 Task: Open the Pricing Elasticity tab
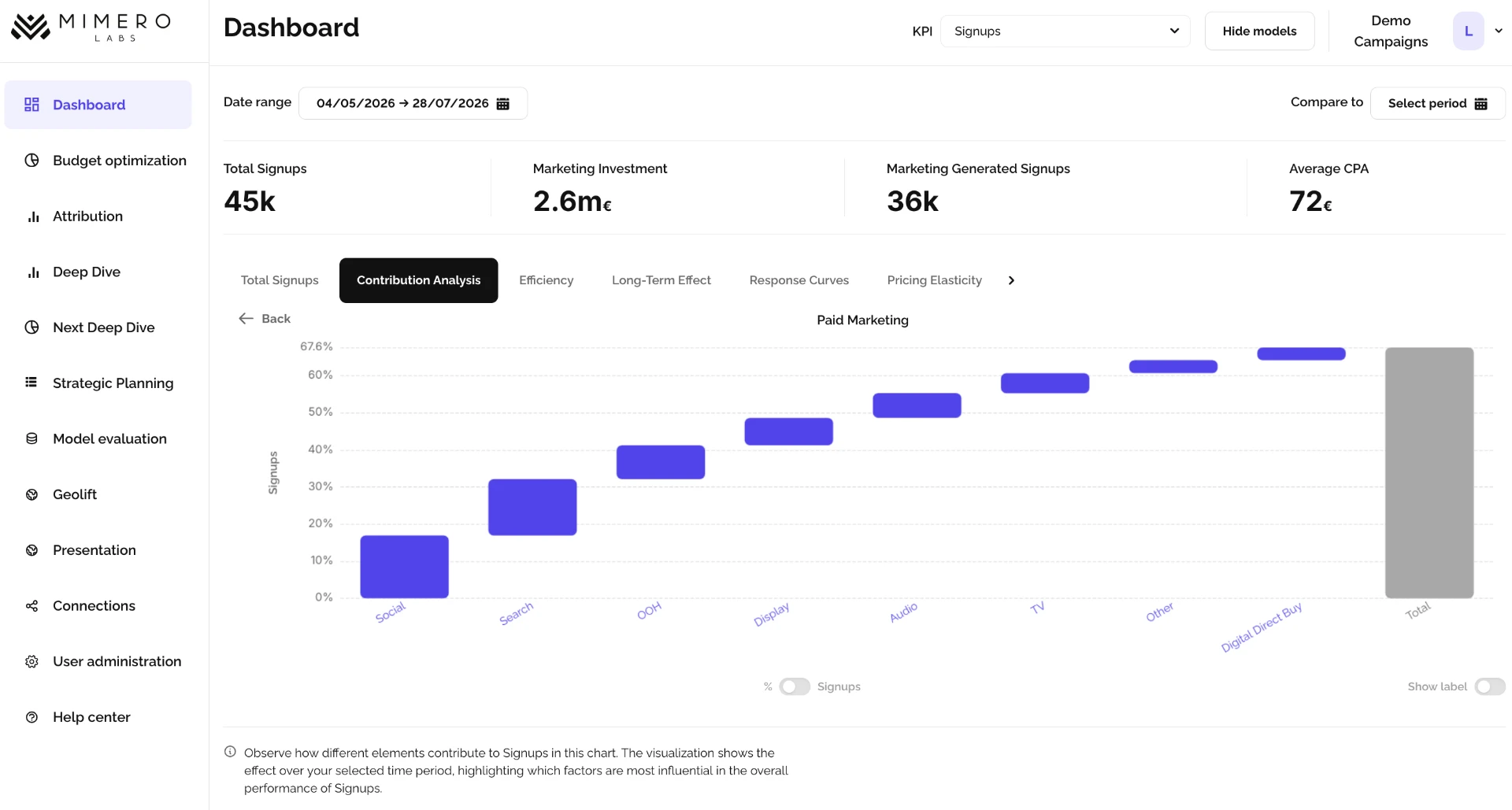934,280
